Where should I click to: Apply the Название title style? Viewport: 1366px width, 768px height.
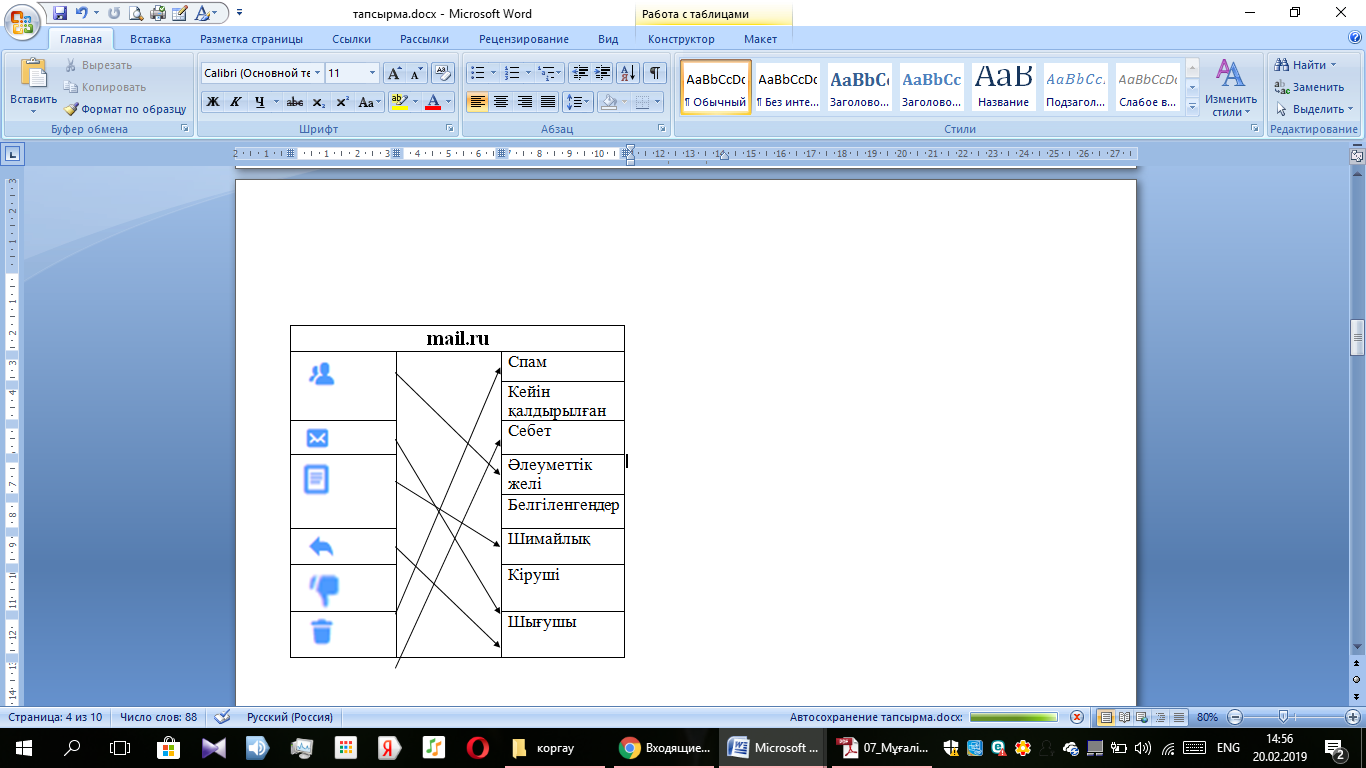click(1004, 87)
